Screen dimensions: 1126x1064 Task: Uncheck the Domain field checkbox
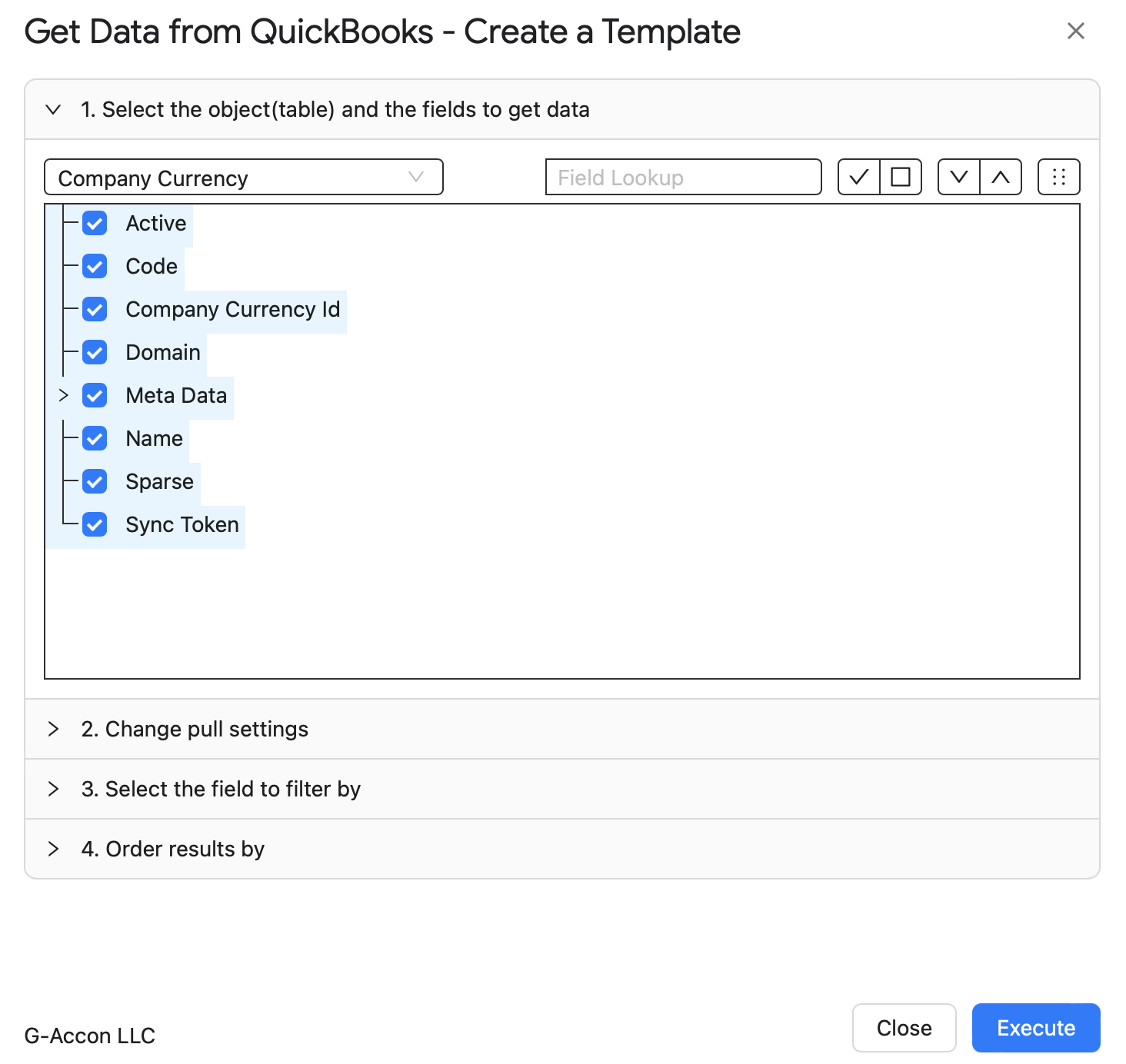(95, 353)
